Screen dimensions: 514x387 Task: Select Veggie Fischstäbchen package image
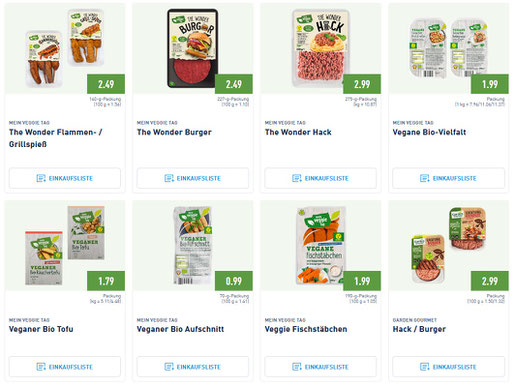pyautogui.click(x=321, y=246)
